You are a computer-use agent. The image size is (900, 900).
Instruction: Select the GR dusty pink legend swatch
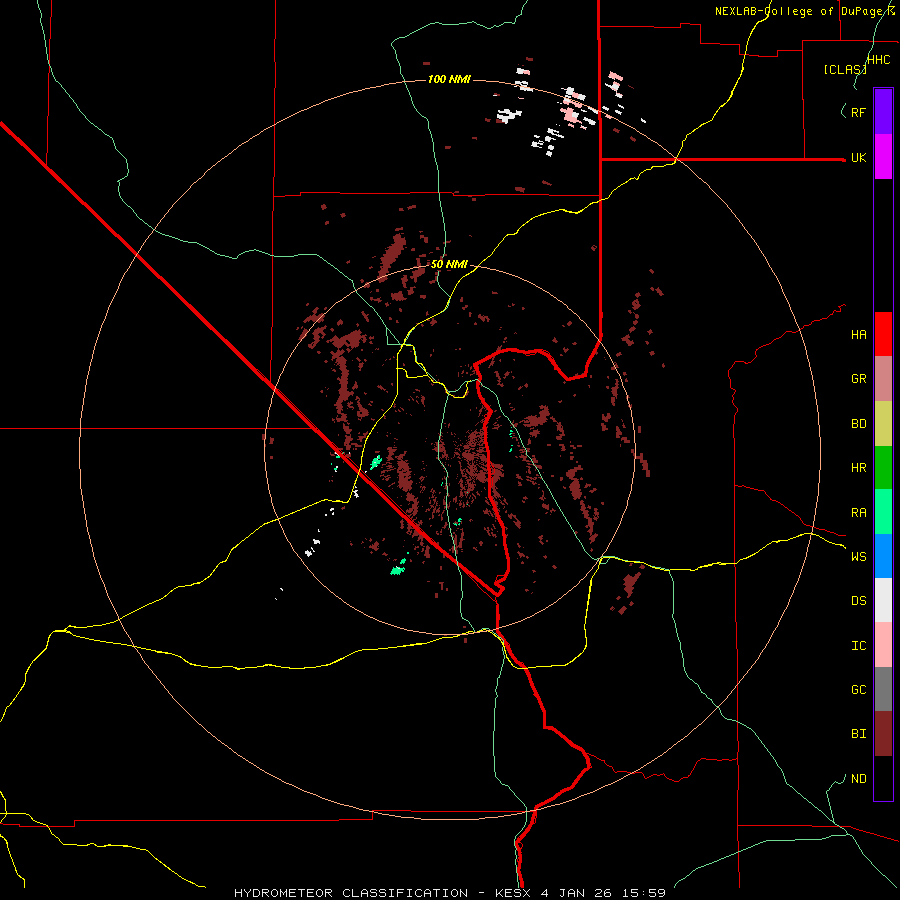(x=883, y=378)
